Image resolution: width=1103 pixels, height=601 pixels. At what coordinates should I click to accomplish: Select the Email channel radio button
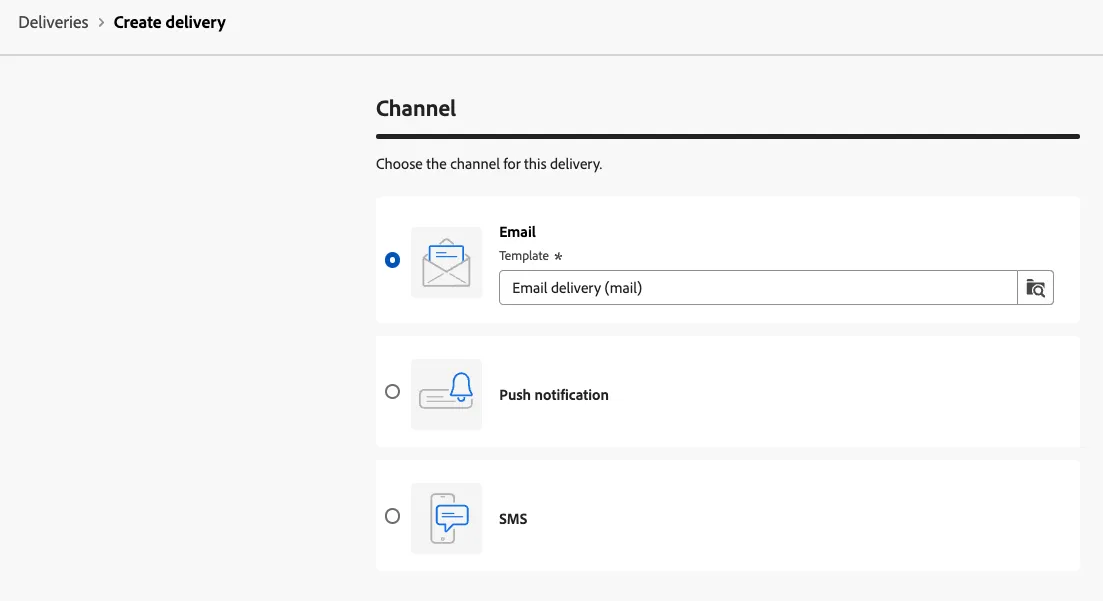point(393,260)
